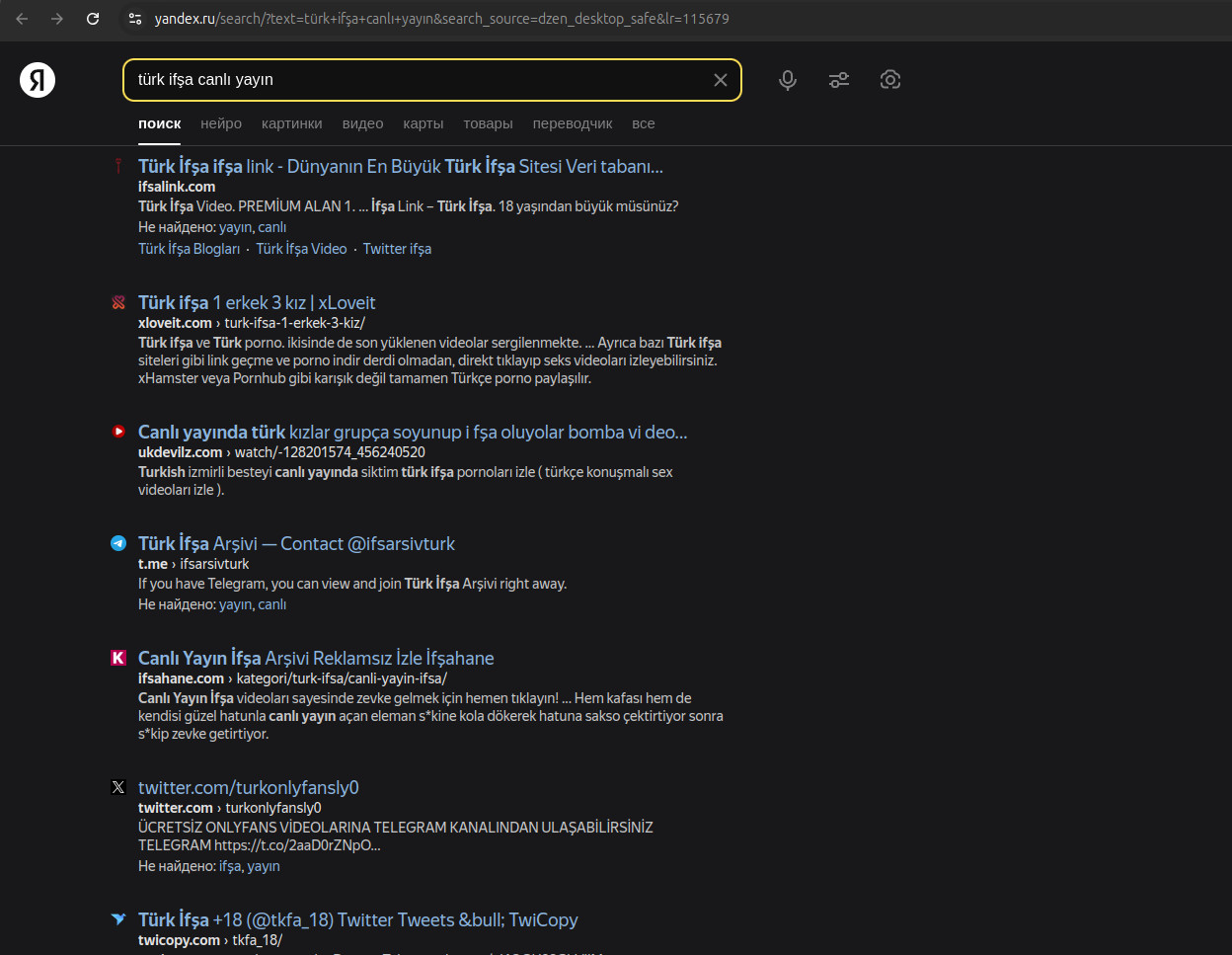This screenshot has height=955, width=1232.
Task: Open the картинки tab
Action: (x=292, y=123)
